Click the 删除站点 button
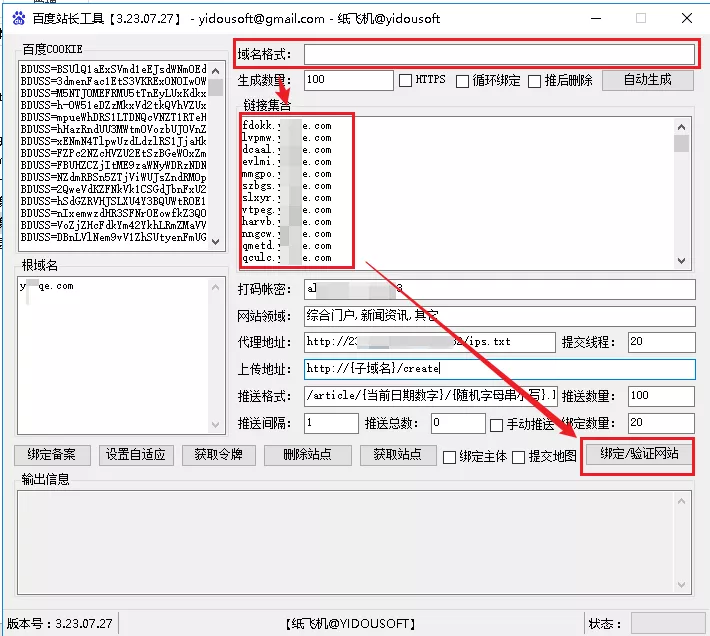 click(307, 455)
